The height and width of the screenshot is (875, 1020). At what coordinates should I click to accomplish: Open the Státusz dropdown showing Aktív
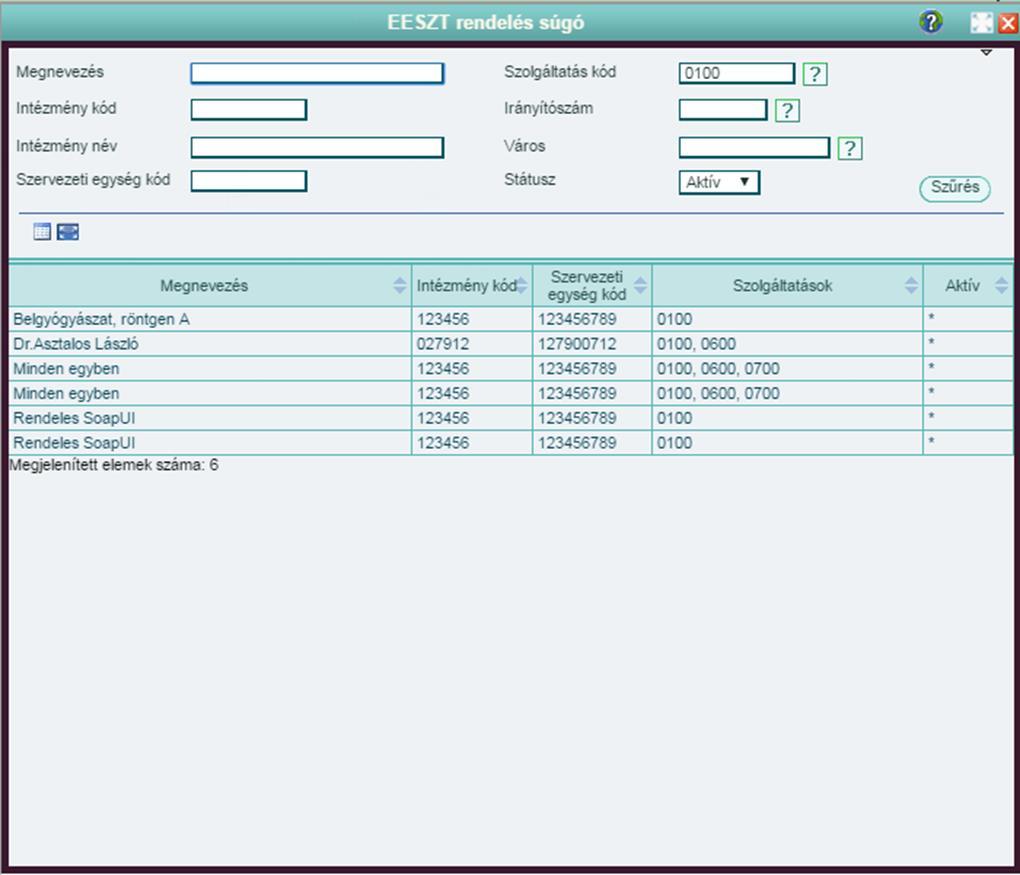719,182
